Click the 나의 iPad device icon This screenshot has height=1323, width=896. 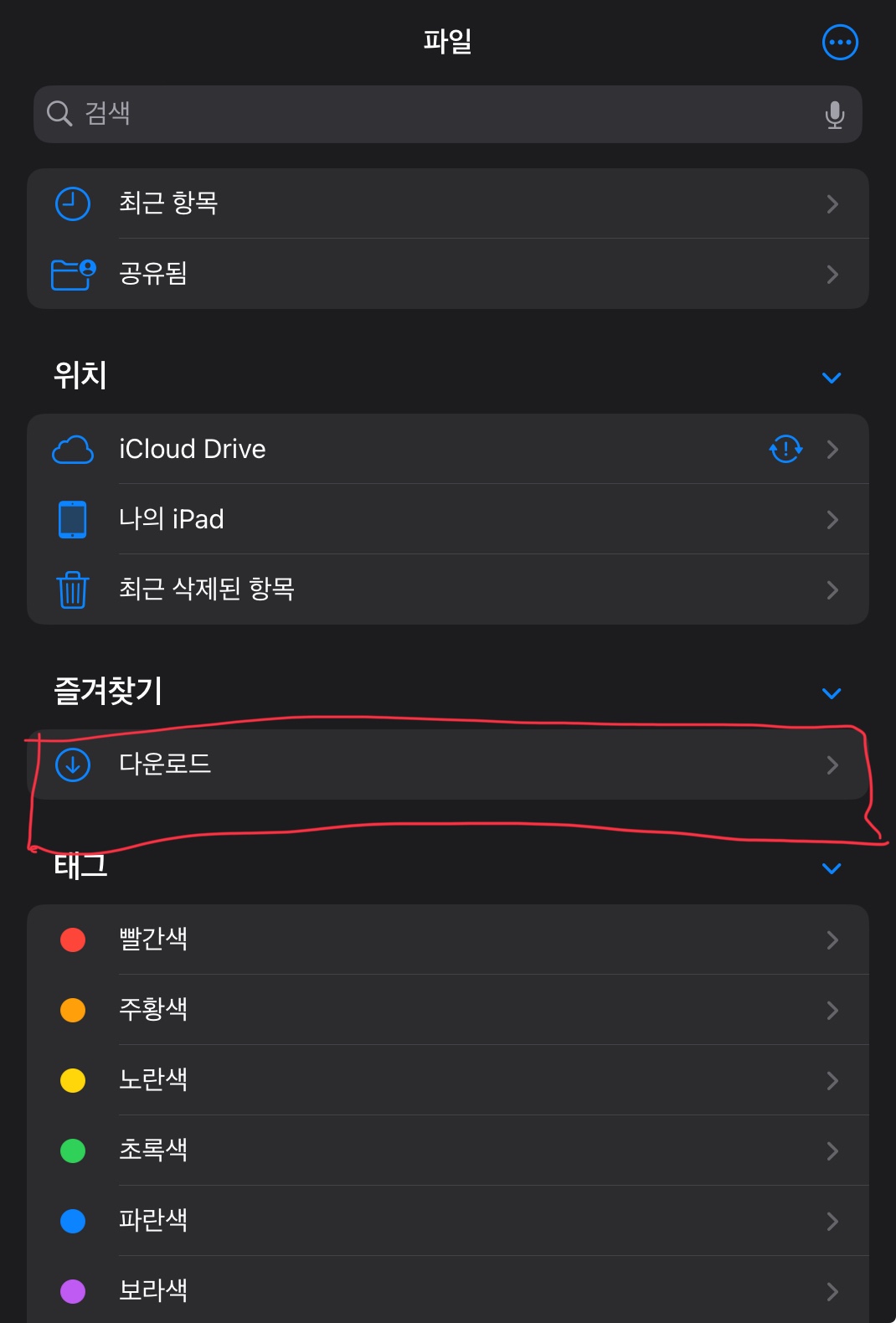73,519
